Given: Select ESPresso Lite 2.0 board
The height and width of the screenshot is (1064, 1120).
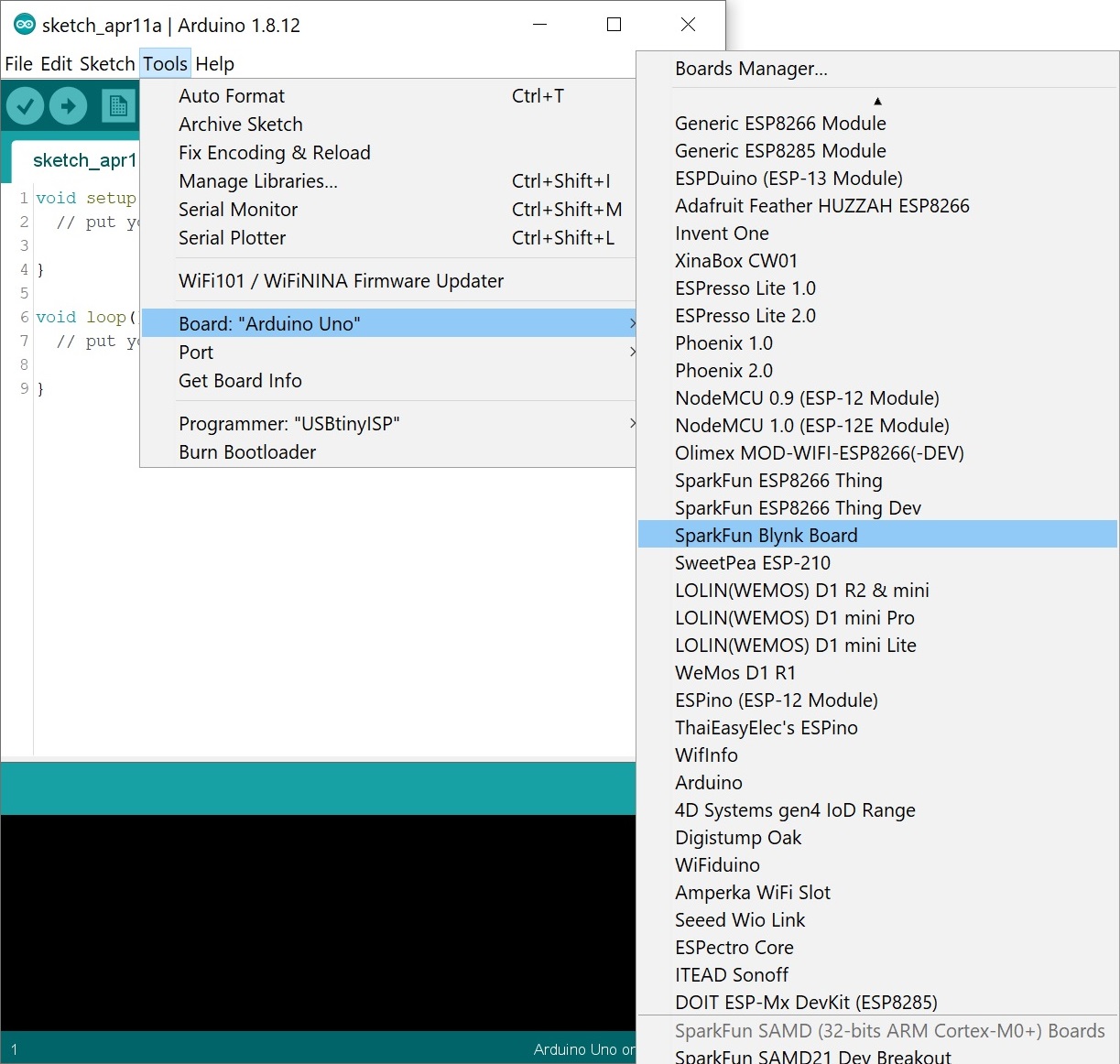Looking at the screenshot, I should point(877,316).
